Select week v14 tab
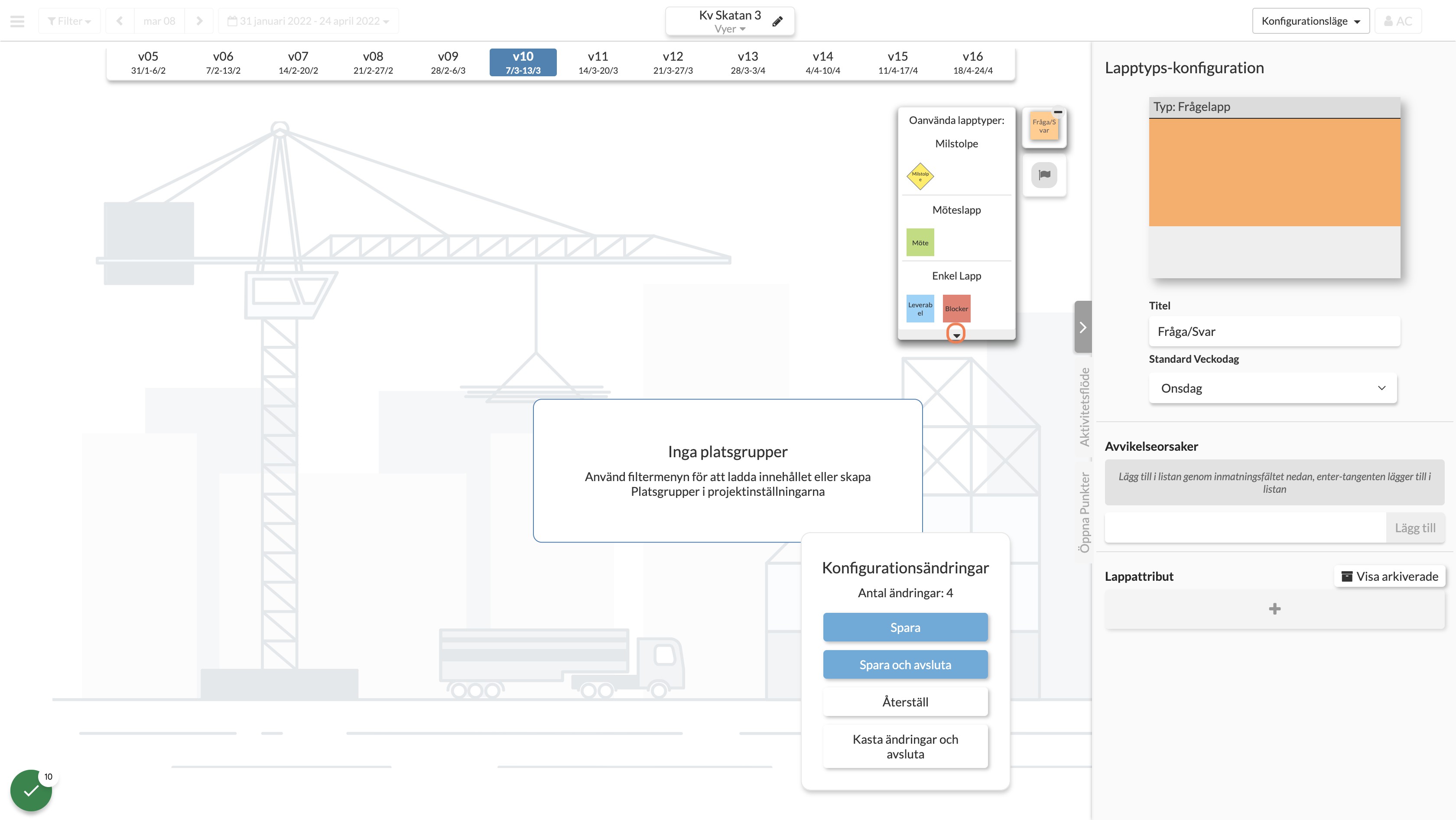Screen dimensions: 1456x820 822,62
